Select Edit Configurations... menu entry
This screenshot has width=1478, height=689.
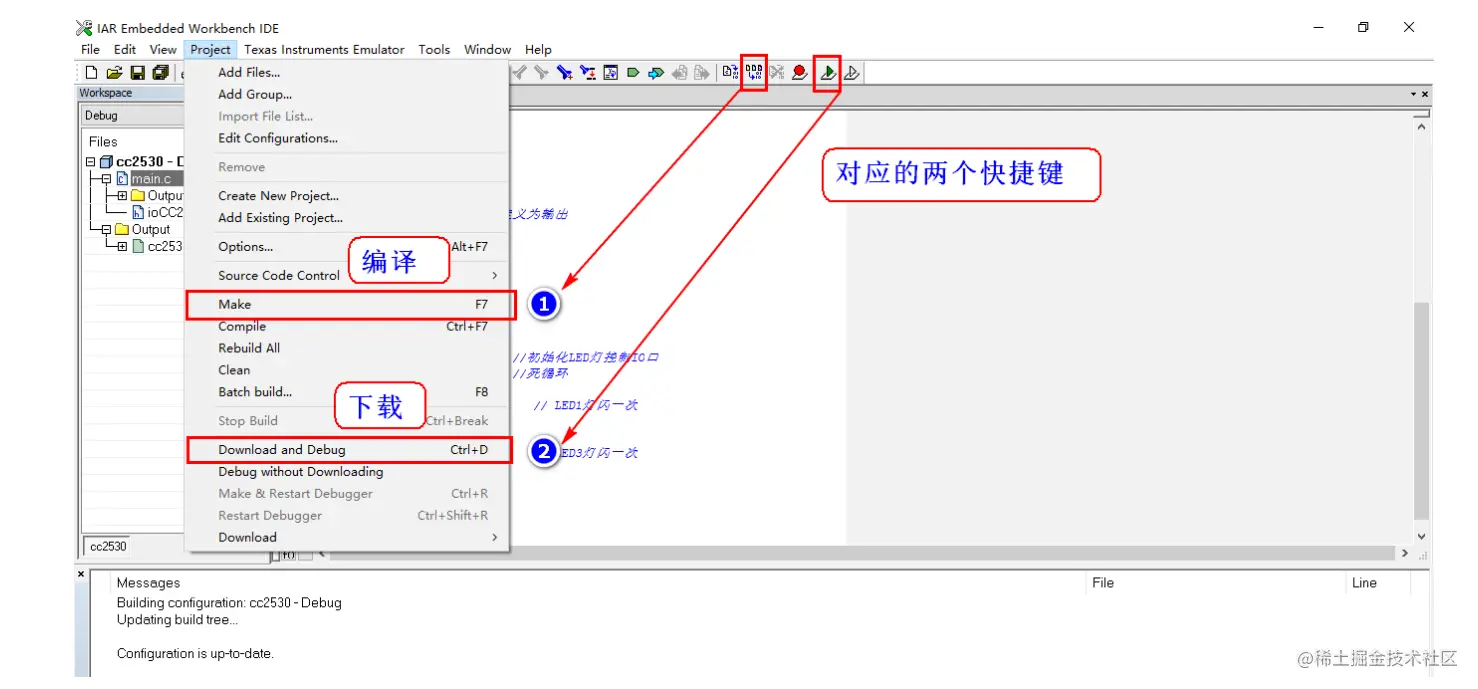pos(347,138)
